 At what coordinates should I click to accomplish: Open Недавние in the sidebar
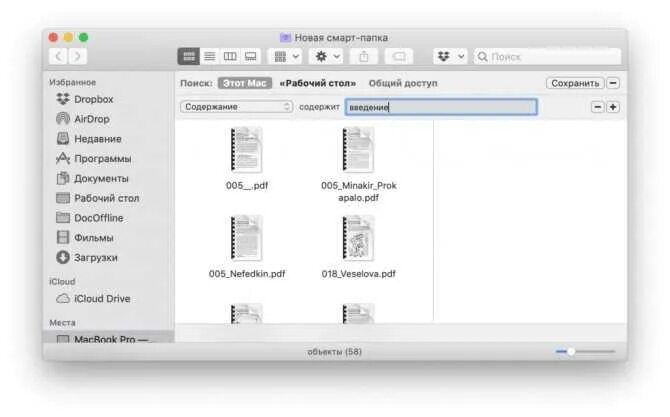pyautogui.click(x=89, y=139)
